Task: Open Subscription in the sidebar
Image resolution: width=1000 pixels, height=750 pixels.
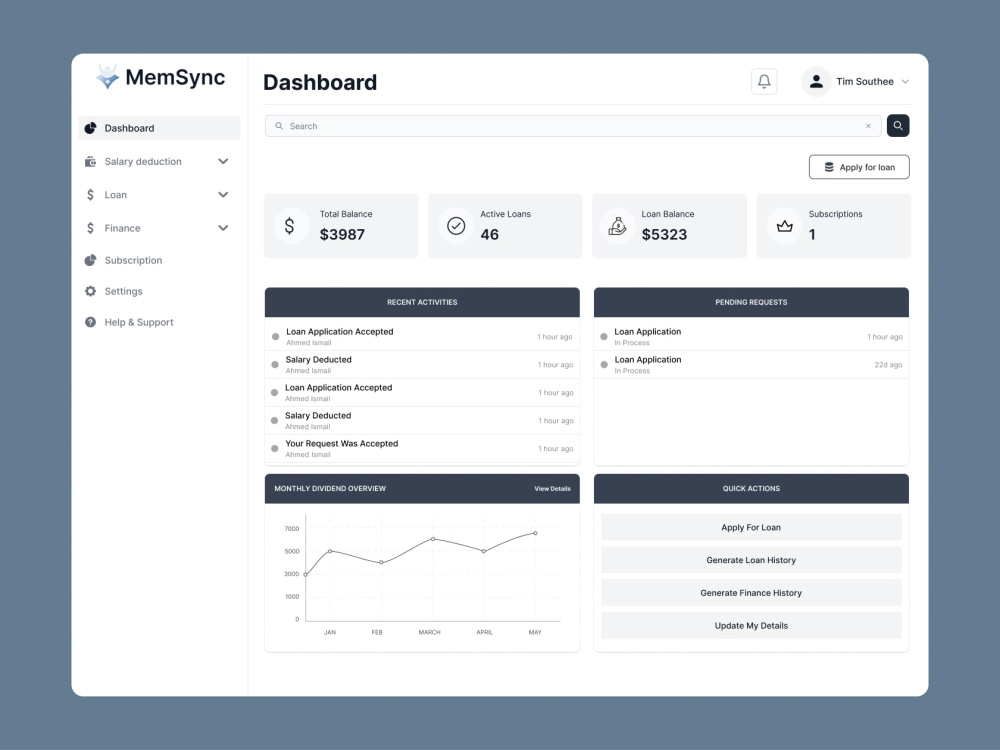Action: click(x=133, y=260)
